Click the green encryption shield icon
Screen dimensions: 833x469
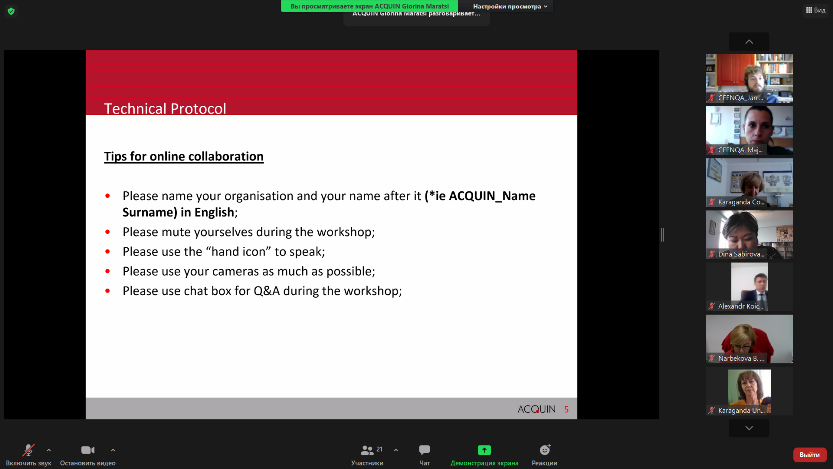pos(11,9)
